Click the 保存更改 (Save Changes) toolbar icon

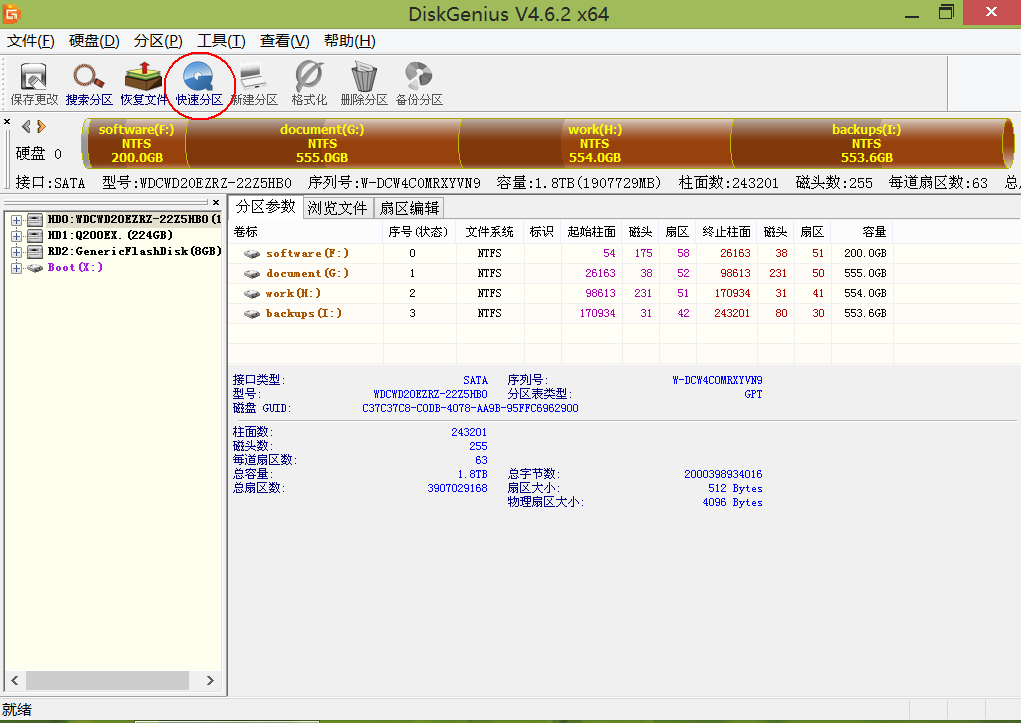pyautogui.click(x=34, y=83)
